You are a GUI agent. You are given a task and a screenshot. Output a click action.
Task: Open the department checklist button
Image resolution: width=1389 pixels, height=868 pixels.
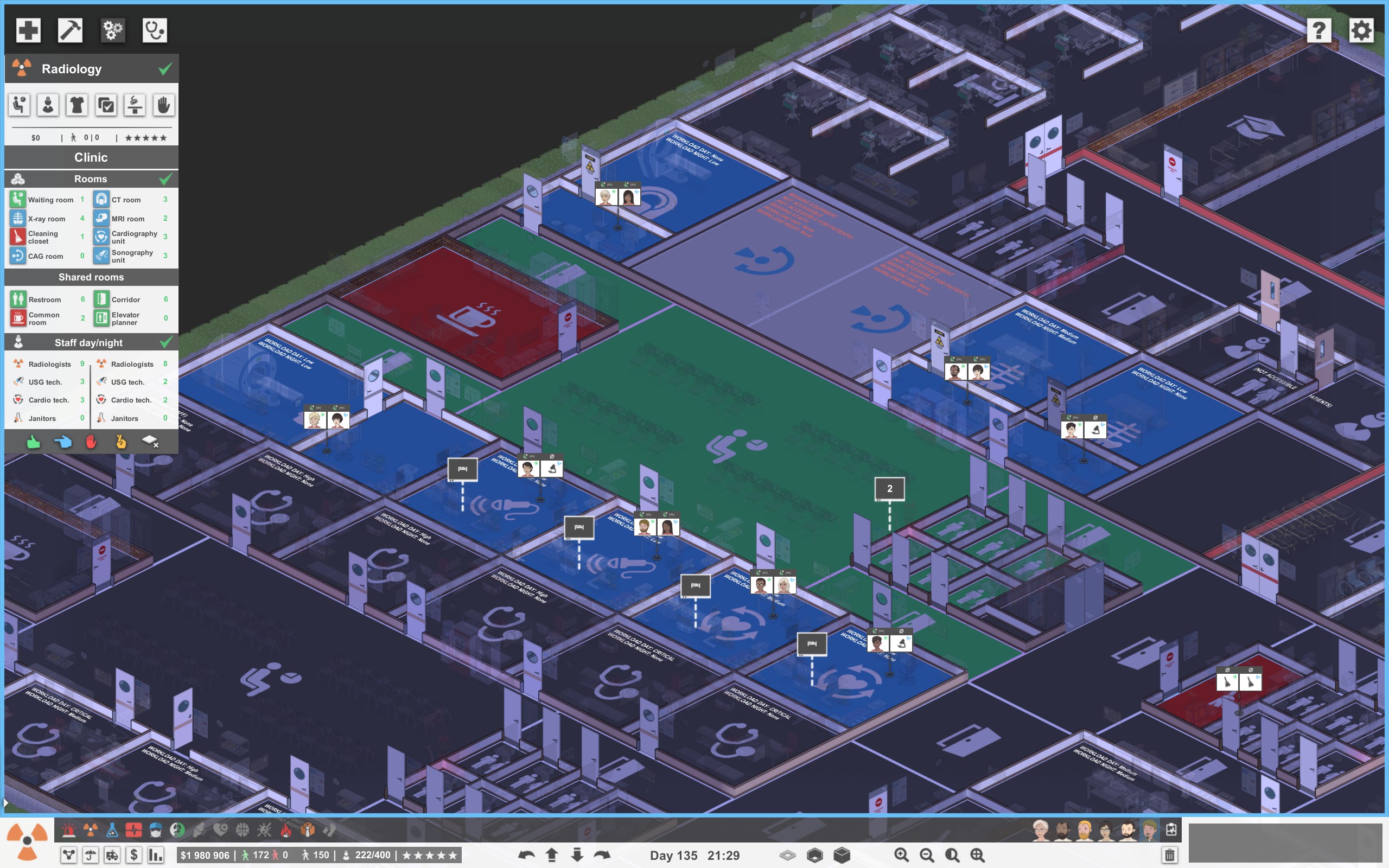click(x=106, y=105)
